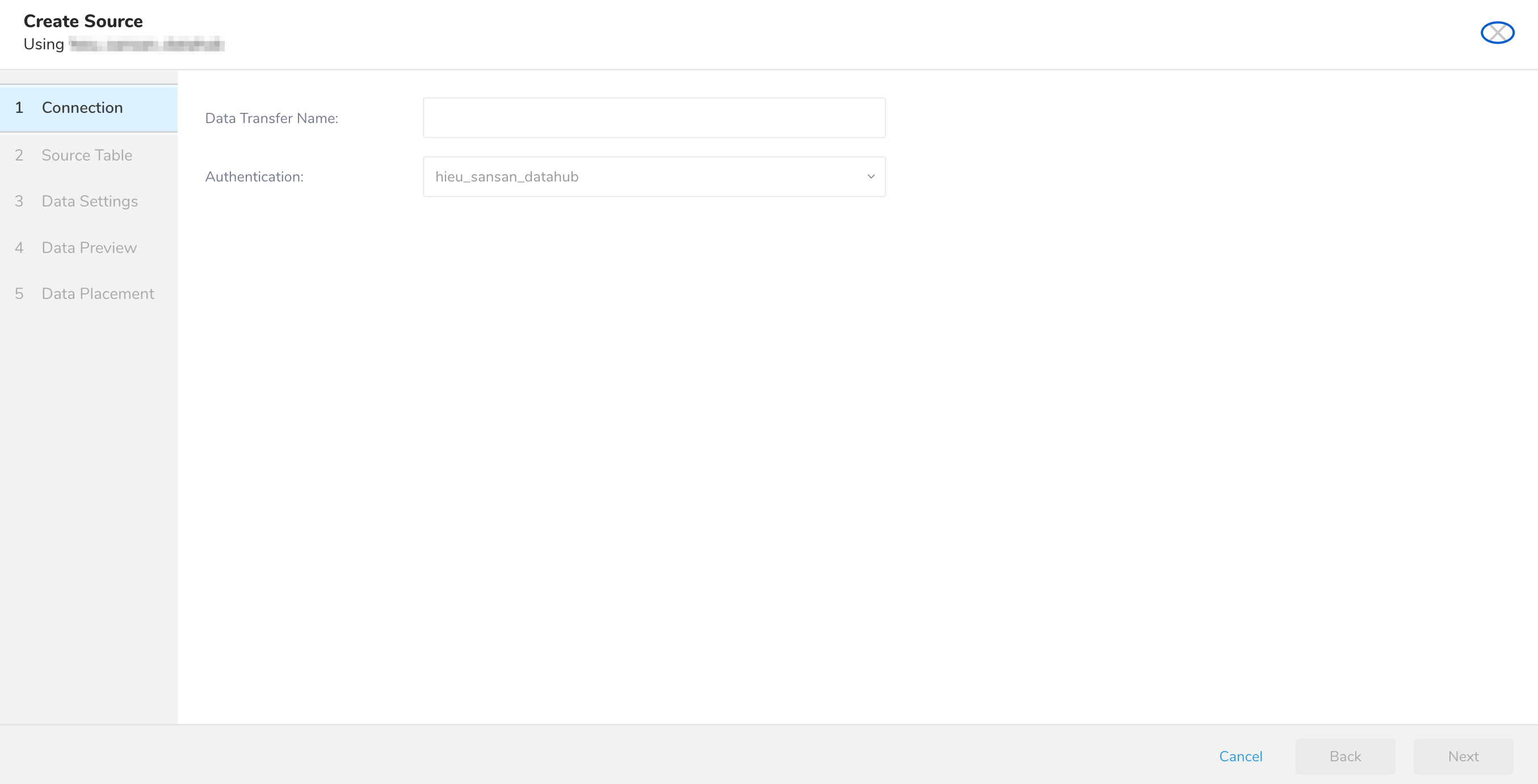Click step number 2 in sidebar

click(19, 155)
